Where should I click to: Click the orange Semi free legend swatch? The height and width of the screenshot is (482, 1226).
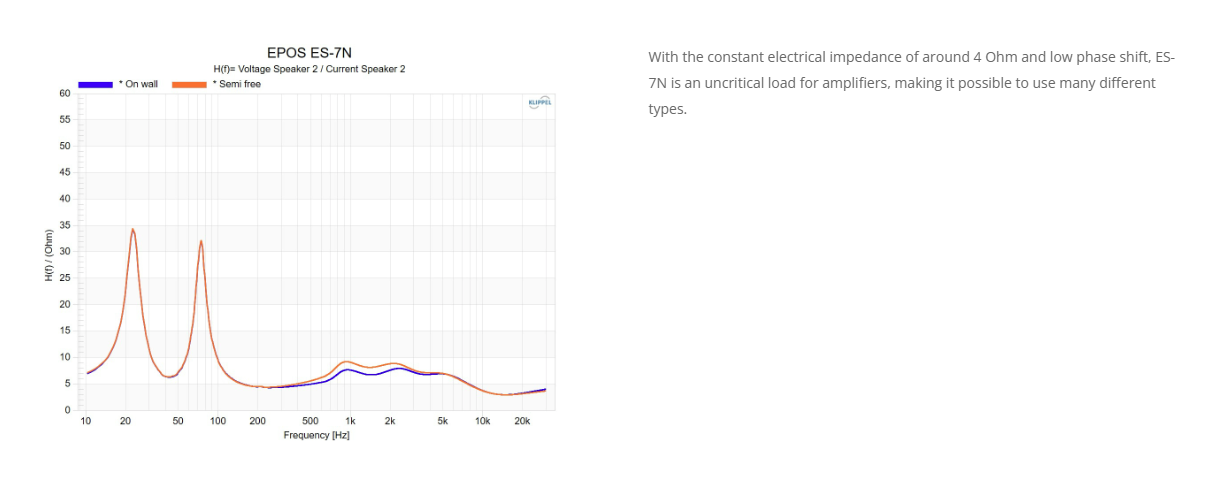(x=189, y=84)
